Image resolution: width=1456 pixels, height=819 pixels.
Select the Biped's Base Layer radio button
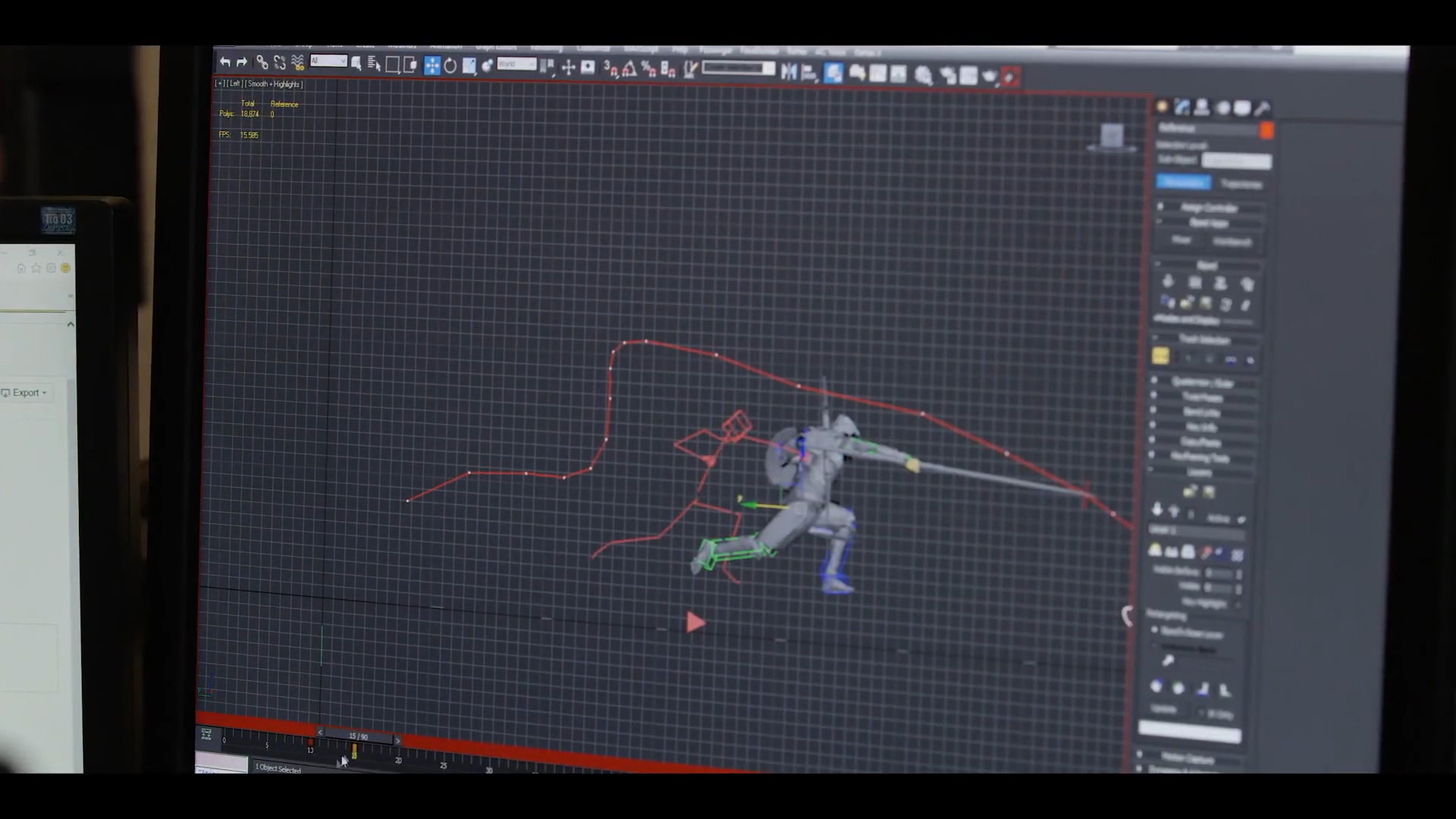pyautogui.click(x=1155, y=630)
